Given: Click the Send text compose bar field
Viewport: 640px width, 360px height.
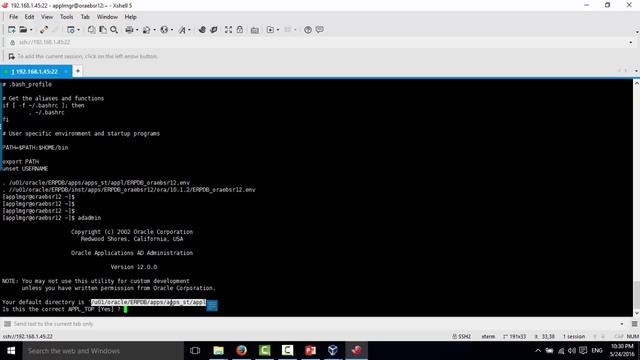Looking at the screenshot, I should pyautogui.click(x=314, y=324).
